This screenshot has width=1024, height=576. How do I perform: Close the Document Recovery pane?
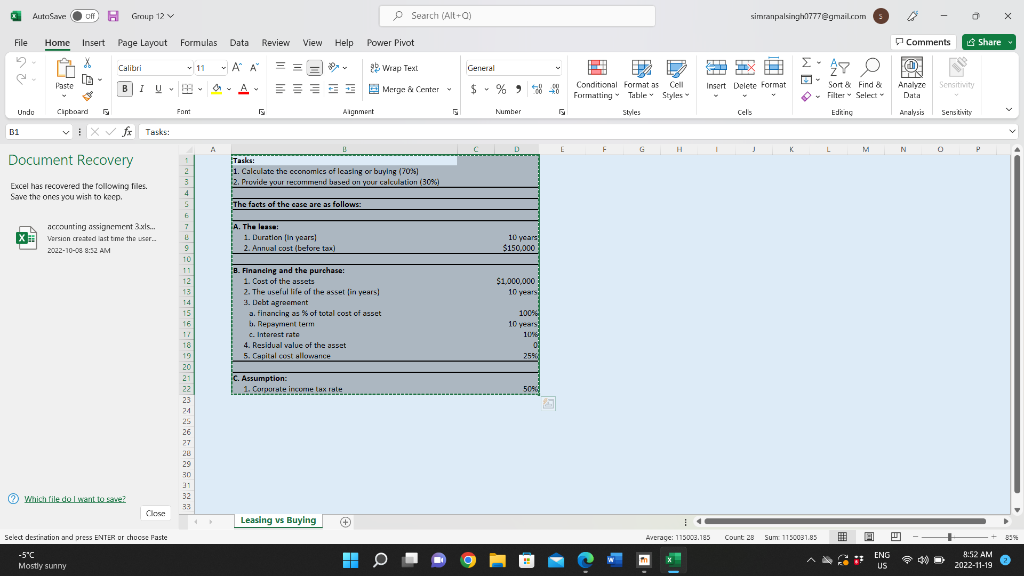point(155,513)
